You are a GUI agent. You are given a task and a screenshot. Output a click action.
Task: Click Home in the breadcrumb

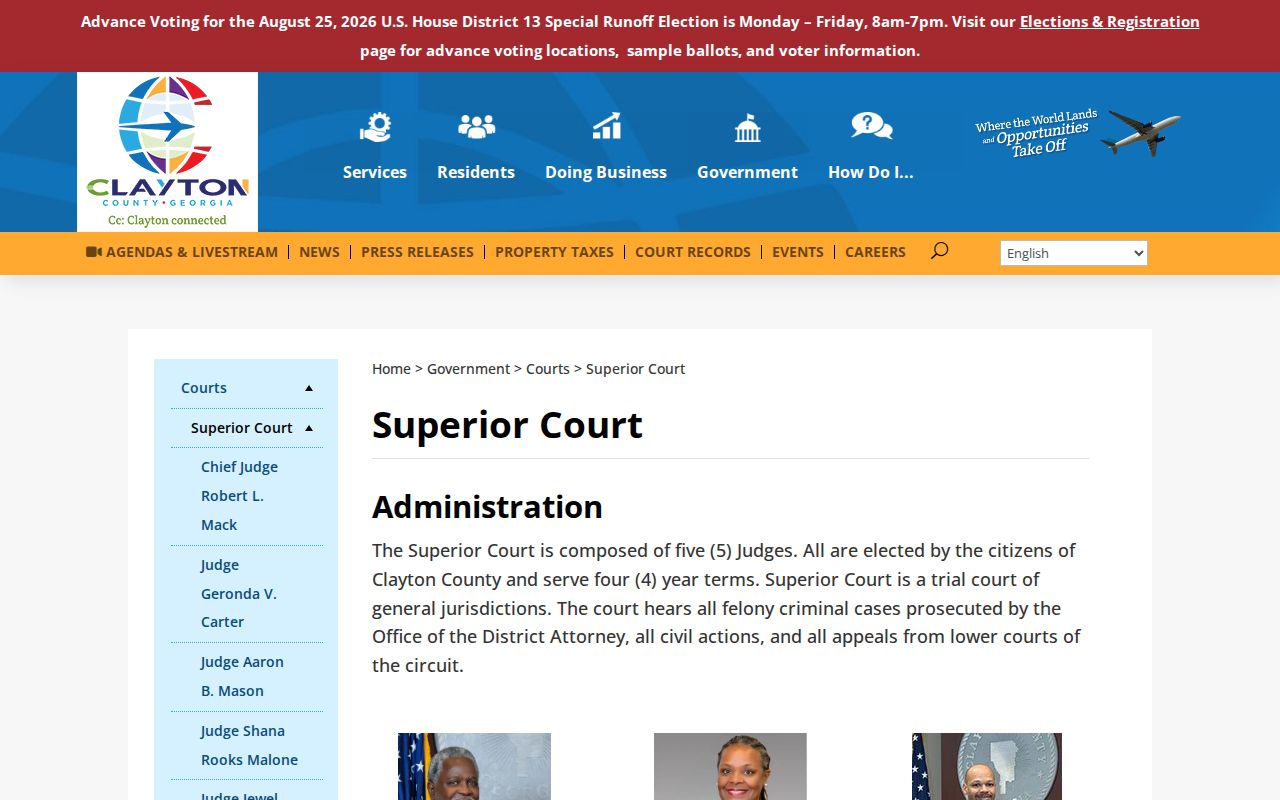click(x=391, y=369)
